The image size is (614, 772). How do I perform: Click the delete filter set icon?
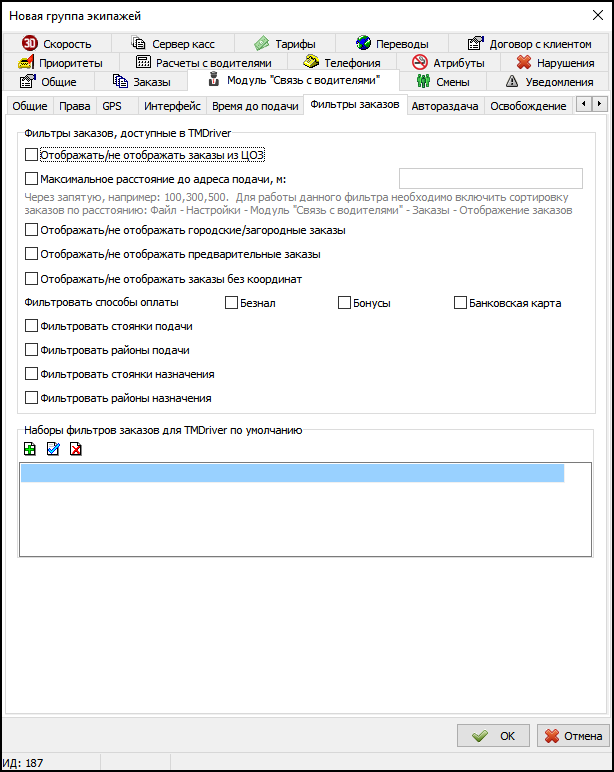tap(76, 450)
